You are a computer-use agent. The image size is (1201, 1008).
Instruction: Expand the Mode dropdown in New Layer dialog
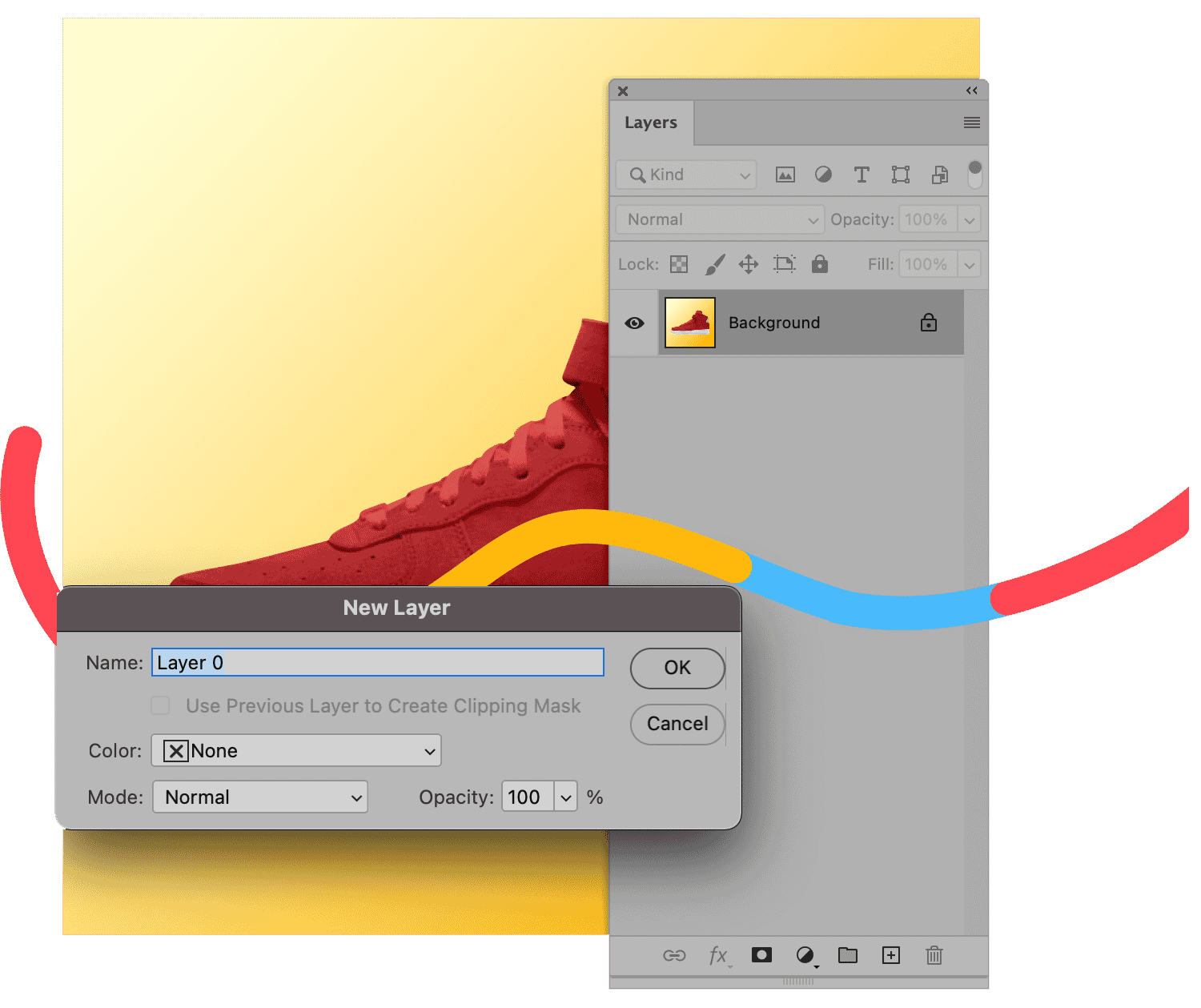pos(260,797)
